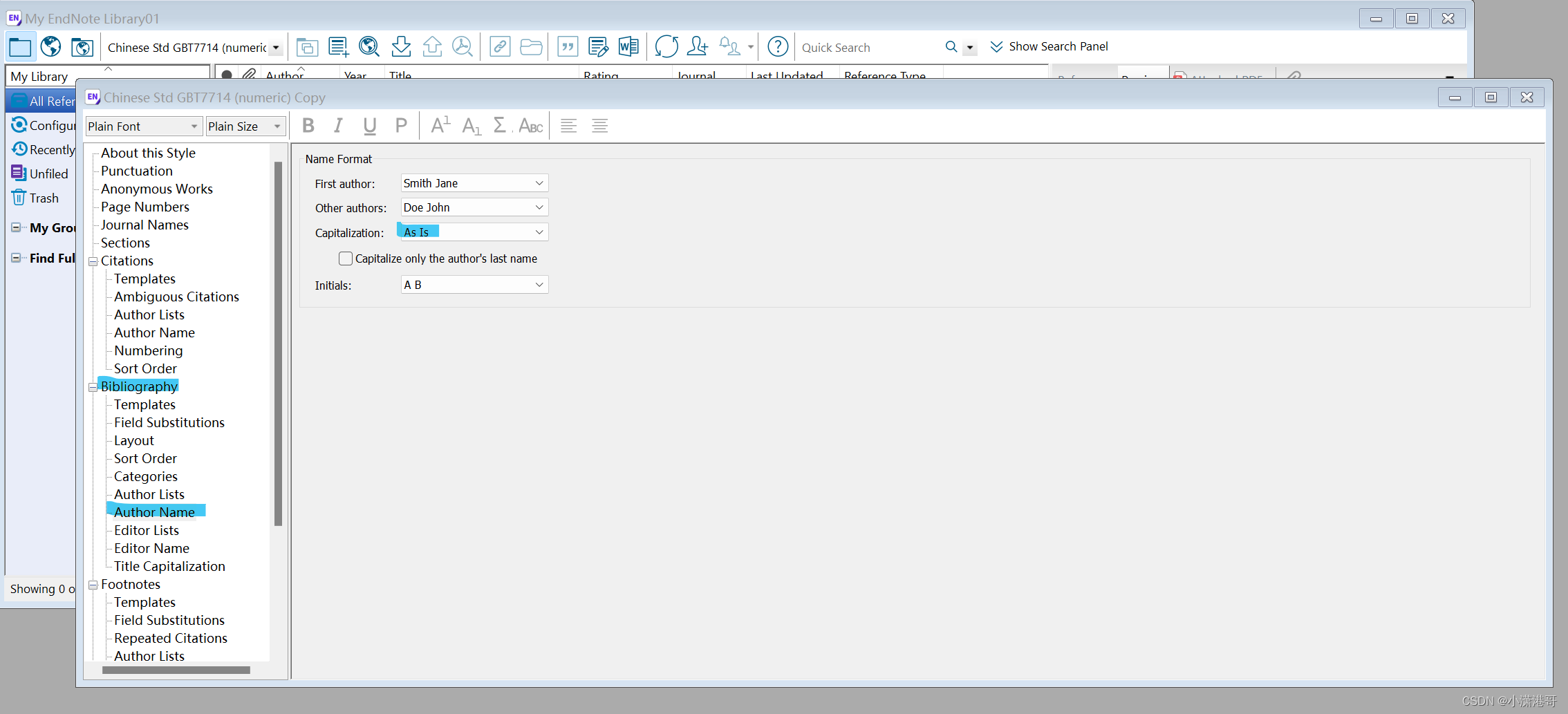Select Title Capitalization under Bibliography
Viewport: 1568px width, 714px height.
(x=169, y=566)
